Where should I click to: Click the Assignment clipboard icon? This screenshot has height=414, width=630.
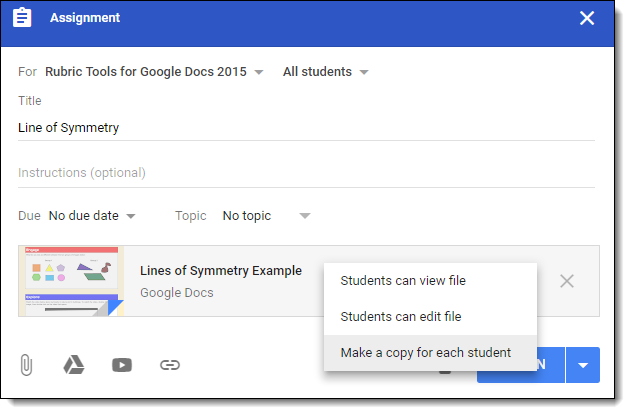pyautogui.click(x=24, y=18)
